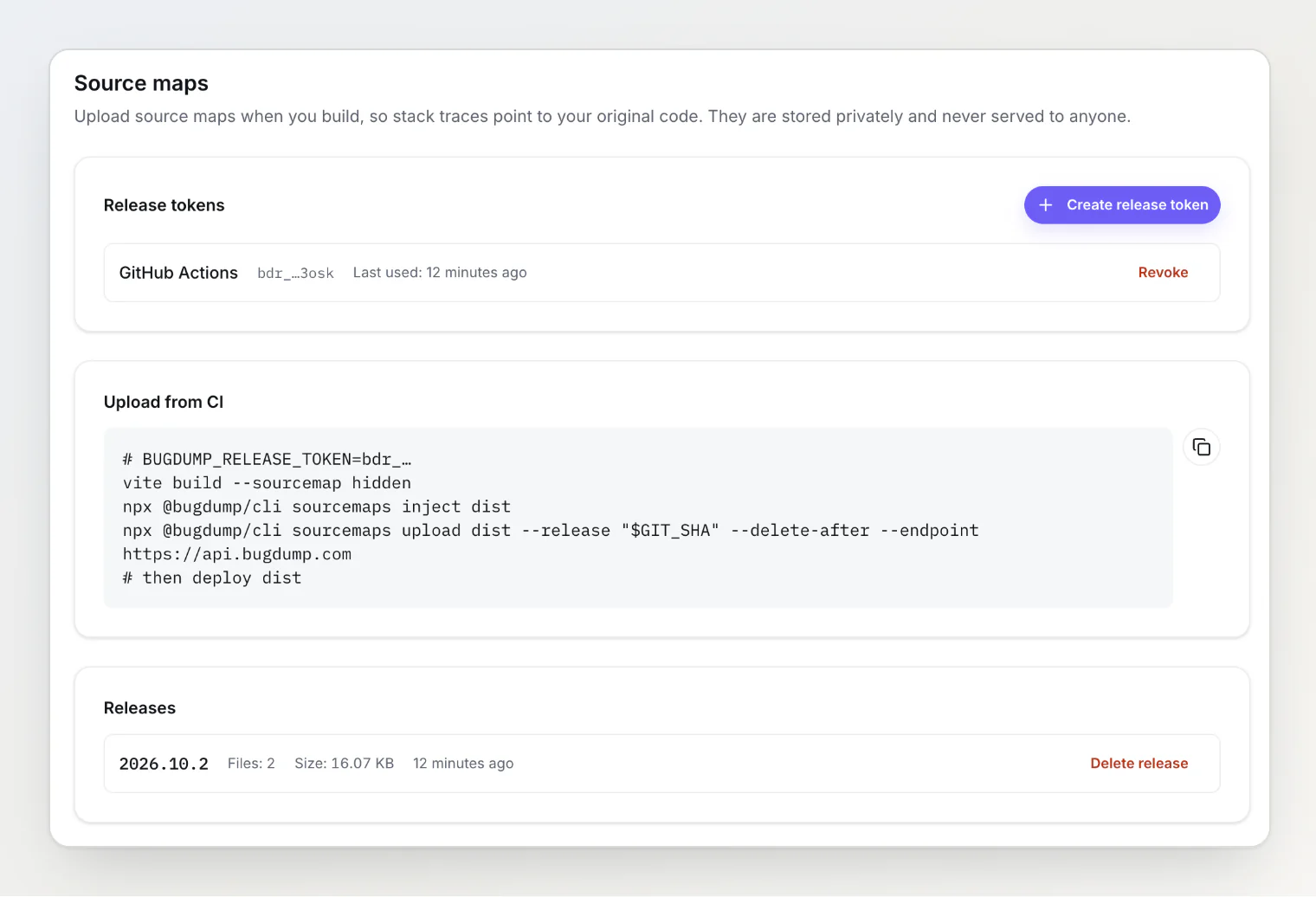Screen dimensions: 1316x897
Task: Delete release 2026.10.2
Action: (x=1139, y=764)
